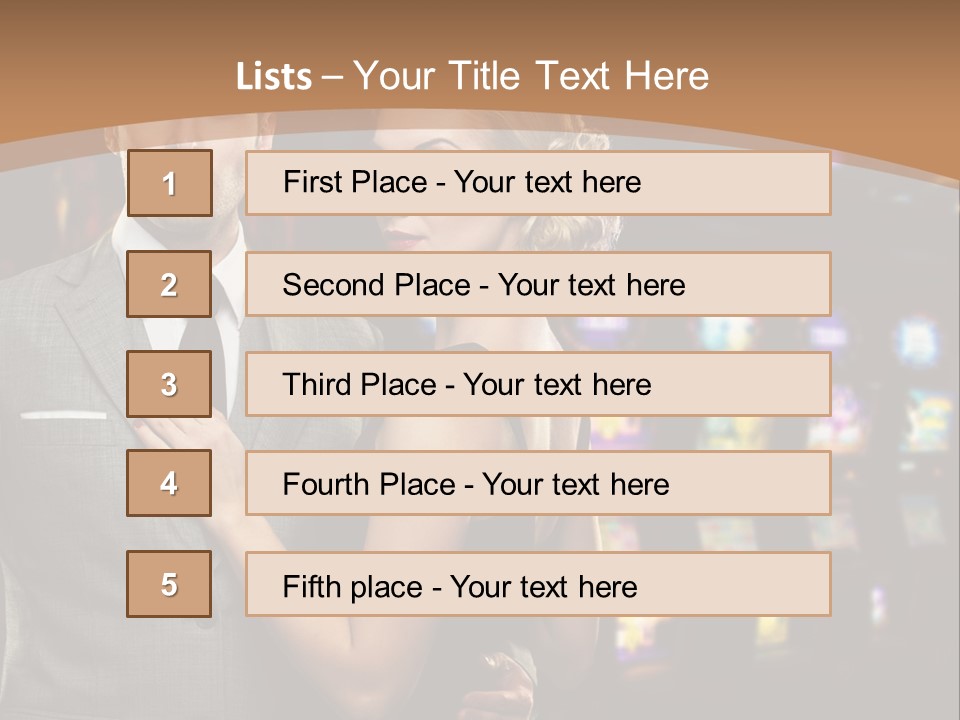Screen dimensions: 960x720
Task: Click the Your Title Text Here heading
Action: 531,76
